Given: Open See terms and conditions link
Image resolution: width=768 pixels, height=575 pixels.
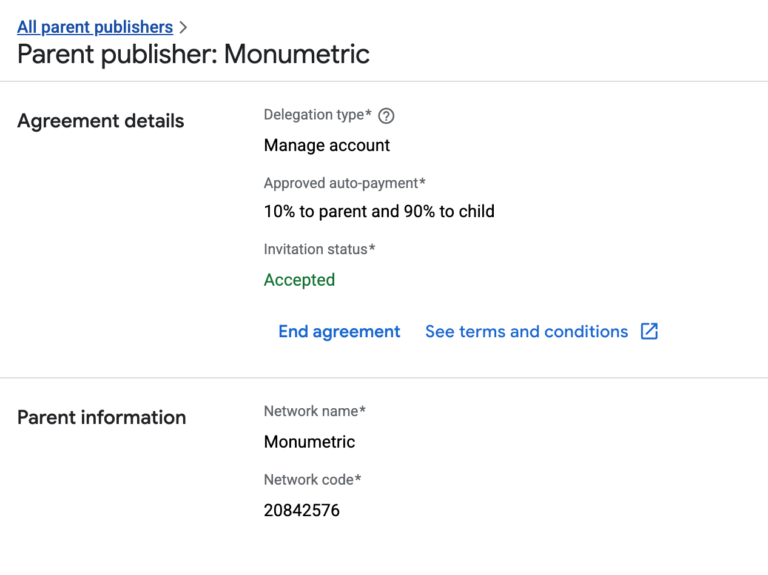Looking at the screenshot, I should (x=527, y=332).
